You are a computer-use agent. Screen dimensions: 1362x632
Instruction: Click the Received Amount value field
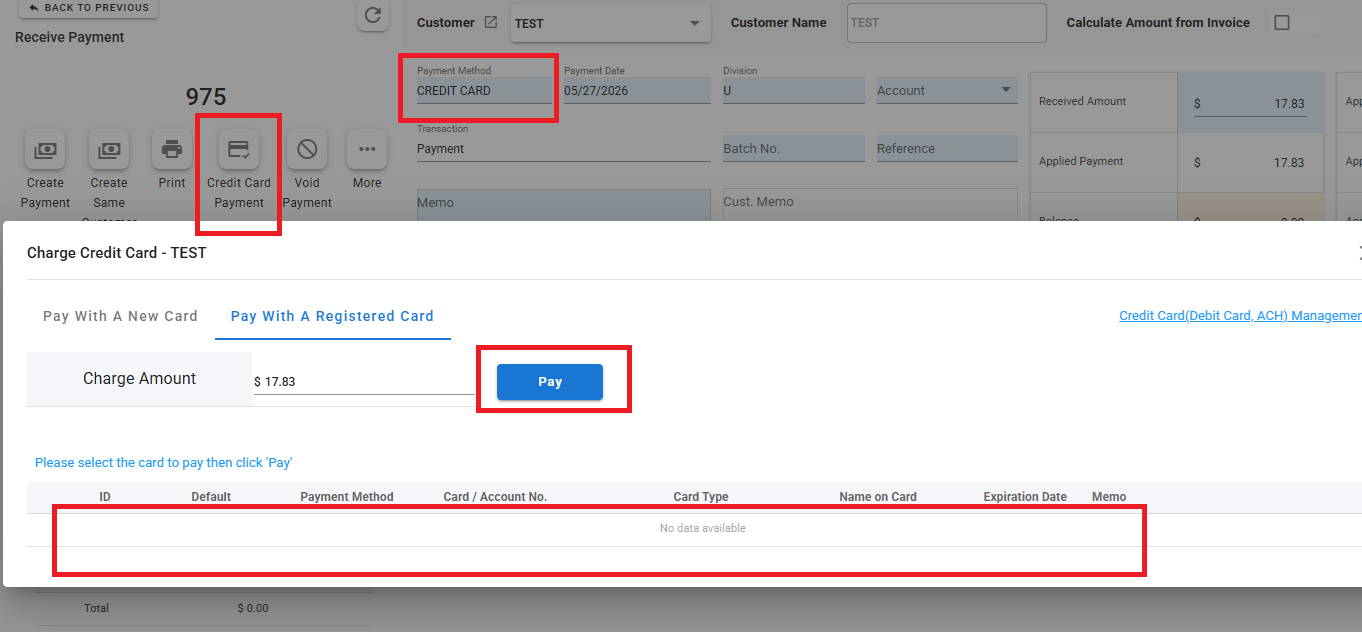[1250, 103]
